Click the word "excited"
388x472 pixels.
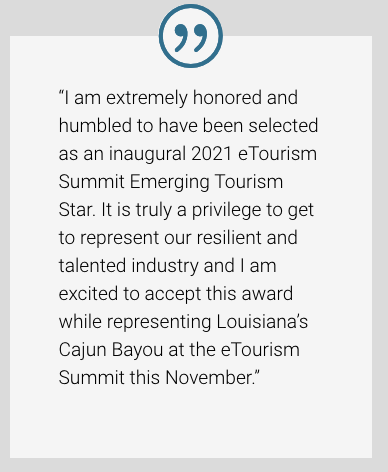[88, 294]
